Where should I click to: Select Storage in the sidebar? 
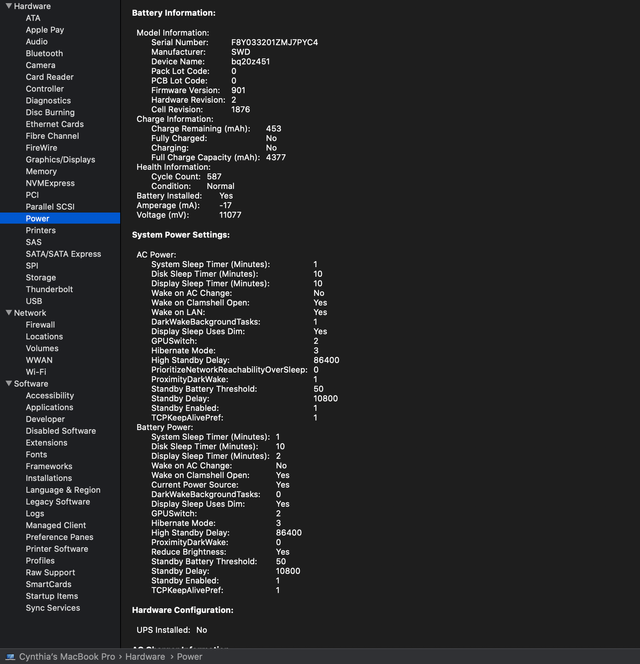(x=41, y=277)
